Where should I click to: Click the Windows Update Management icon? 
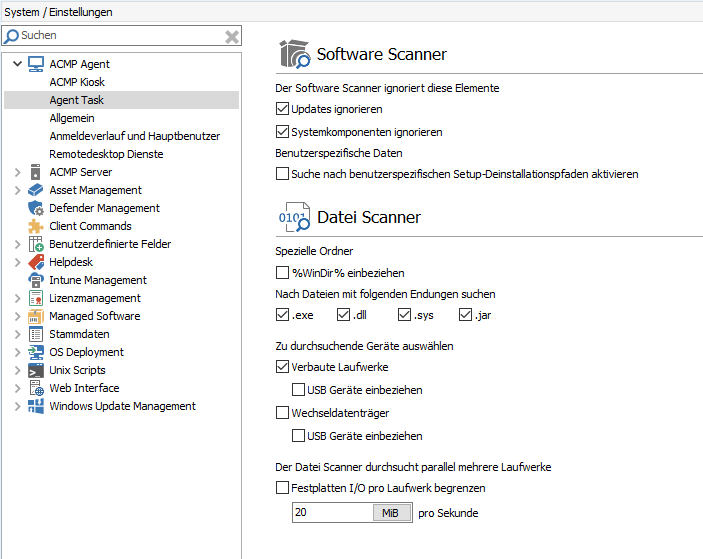coord(36,406)
